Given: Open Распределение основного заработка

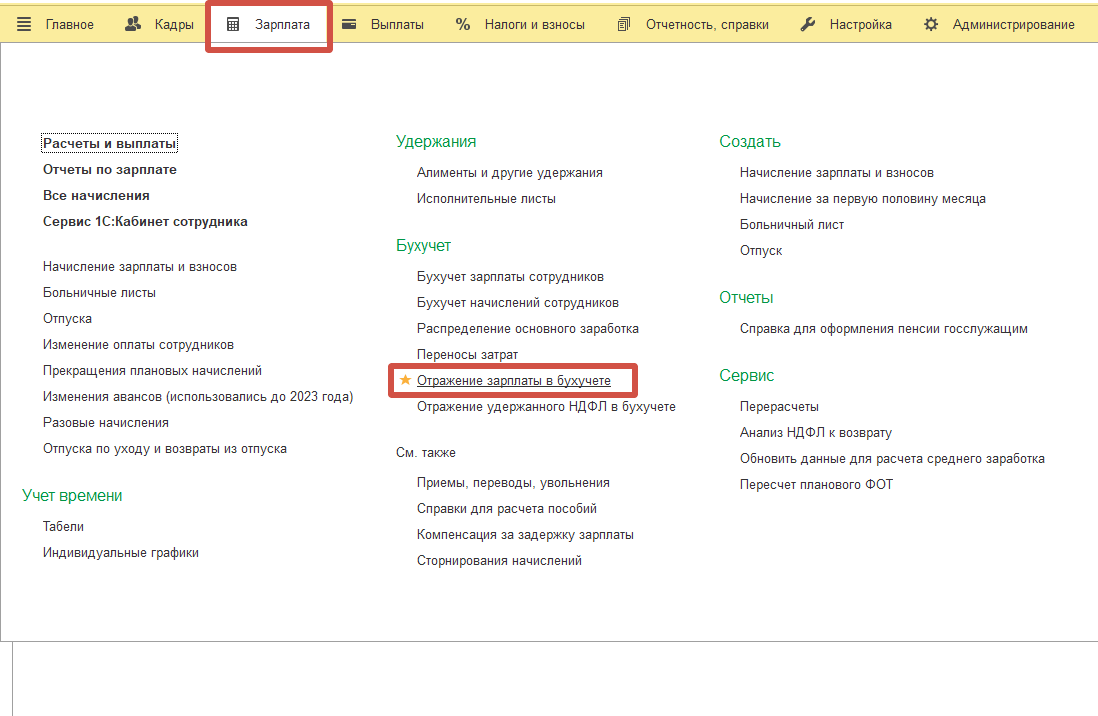Looking at the screenshot, I should pyautogui.click(x=527, y=328).
